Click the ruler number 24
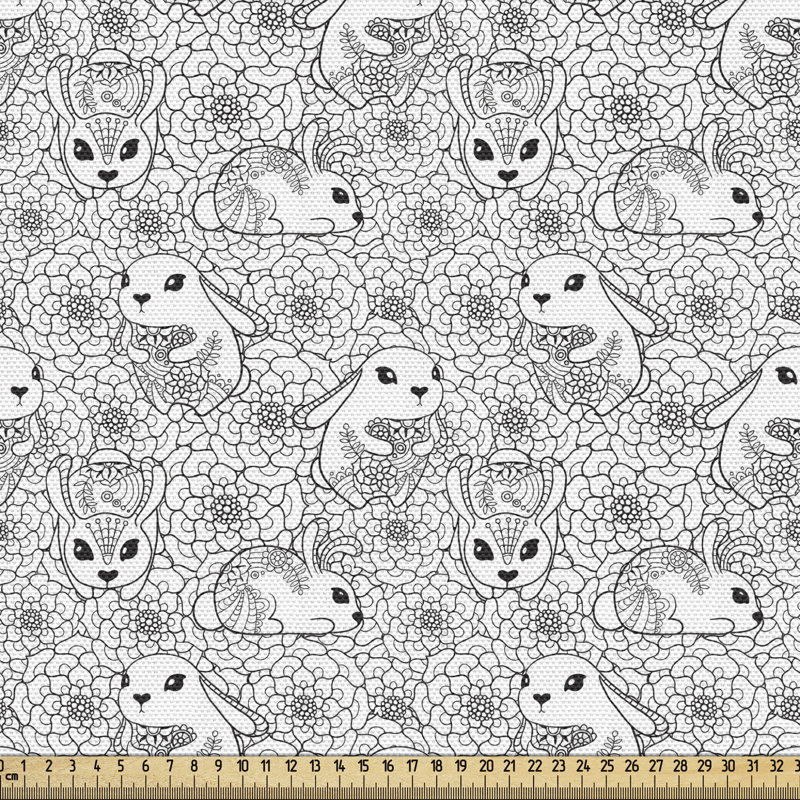800x800 pixels. (x=583, y=766)
